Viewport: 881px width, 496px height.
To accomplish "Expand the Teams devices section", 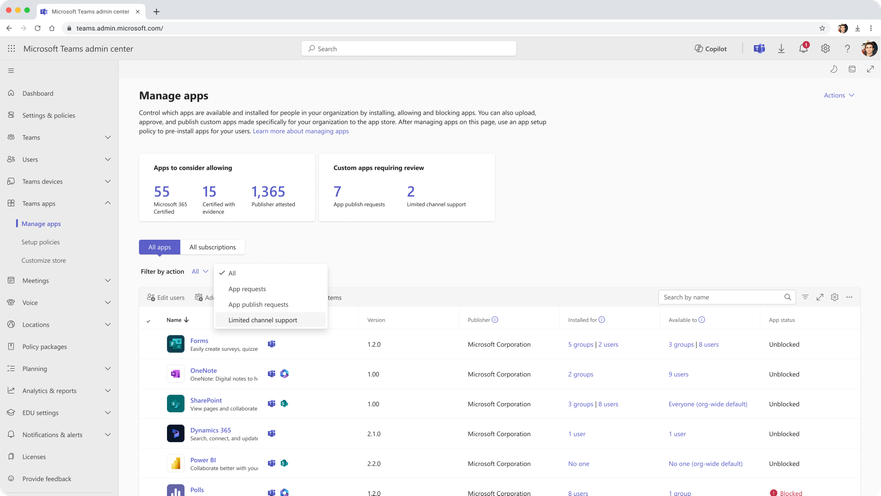I will point(107,181).
